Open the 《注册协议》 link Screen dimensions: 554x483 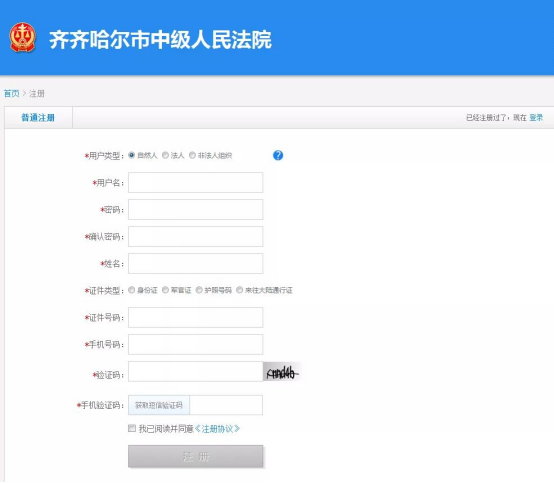217,429
